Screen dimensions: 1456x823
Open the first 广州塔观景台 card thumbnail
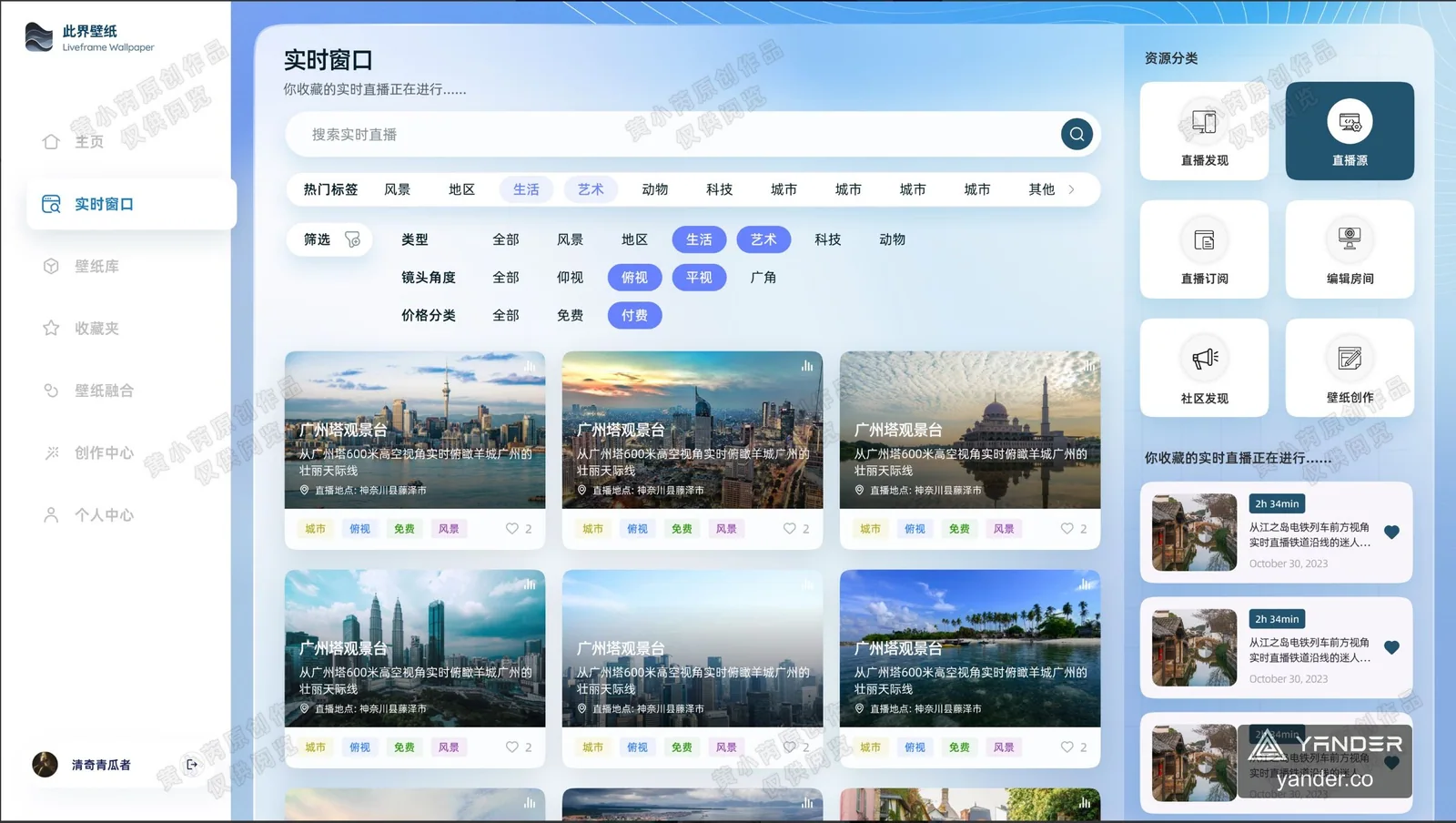click(415, 430)
